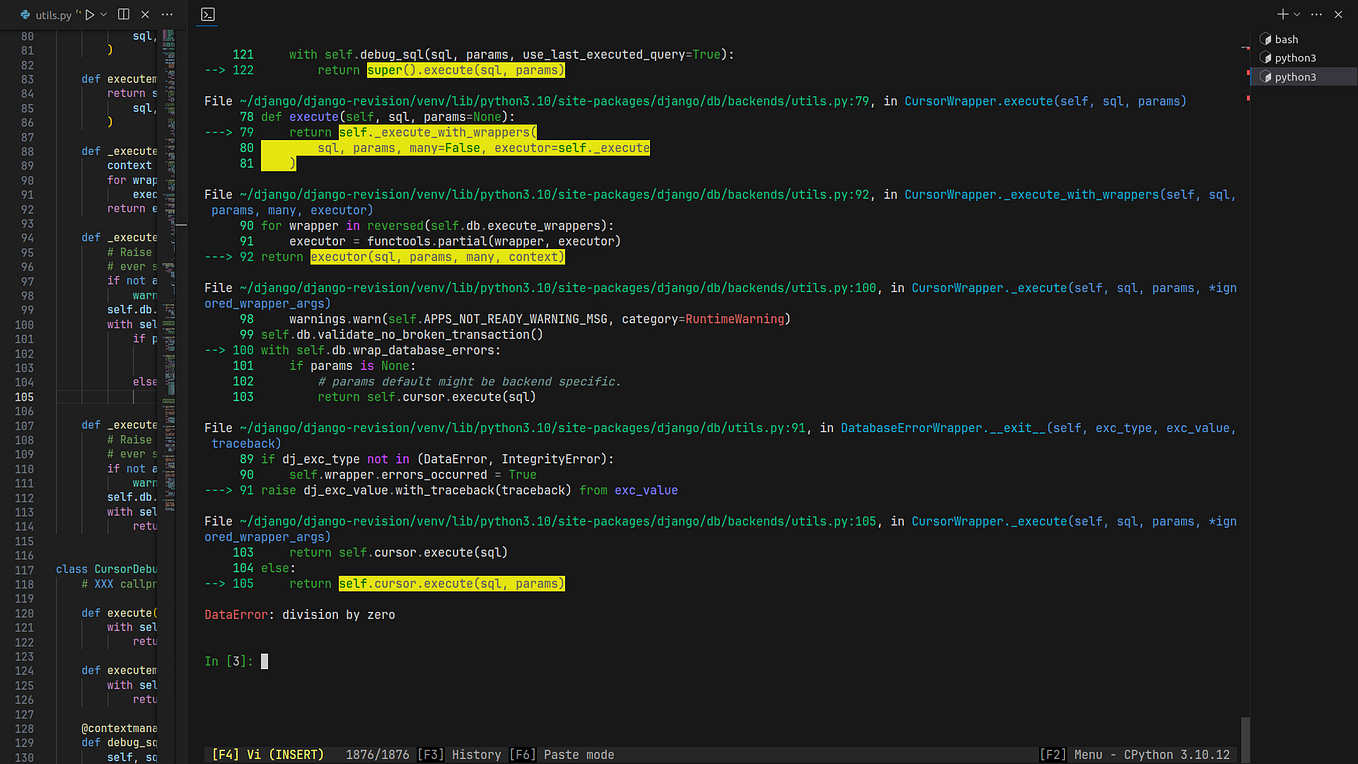The image size is (1358, 764).
Task: Split the editor with the Split Editor icon
Action: [x=124, y=14]
